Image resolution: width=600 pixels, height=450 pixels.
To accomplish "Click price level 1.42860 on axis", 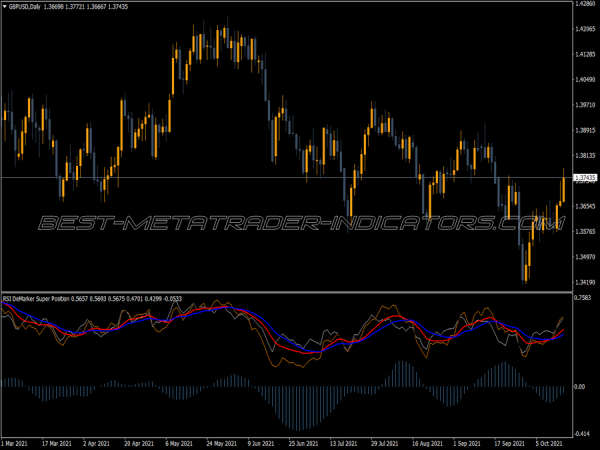I will pos(585,3).
